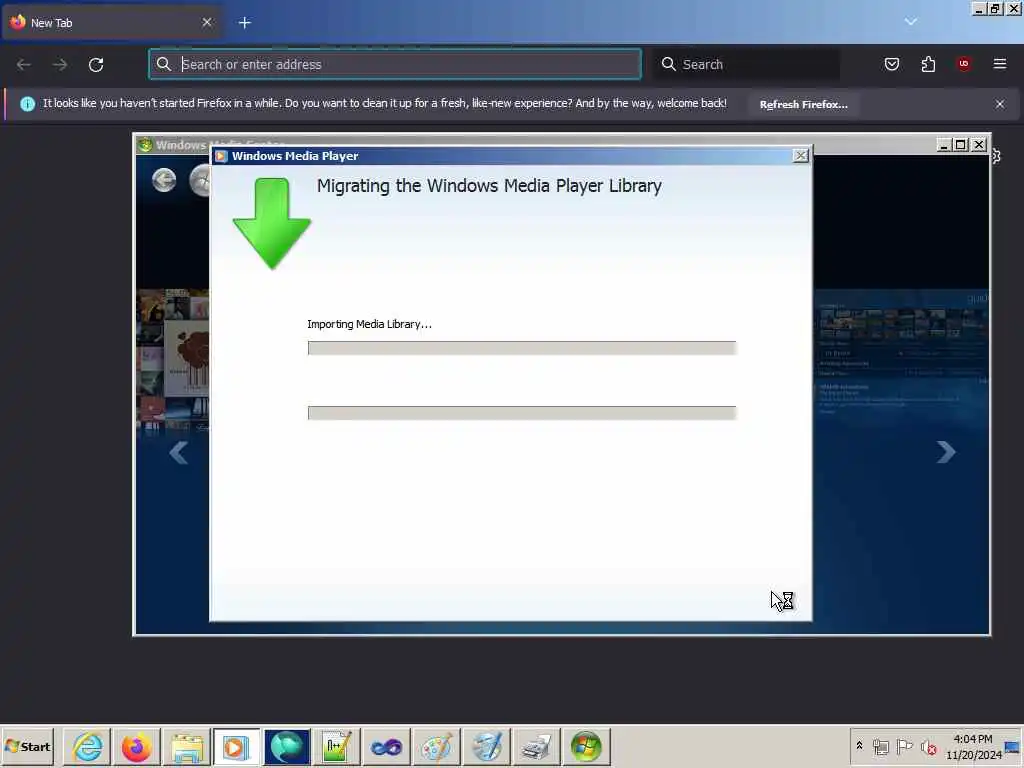This screenshot has height=768, width=1024.
Task: Open the list all tabs chevron
Action: pos(910,22)
